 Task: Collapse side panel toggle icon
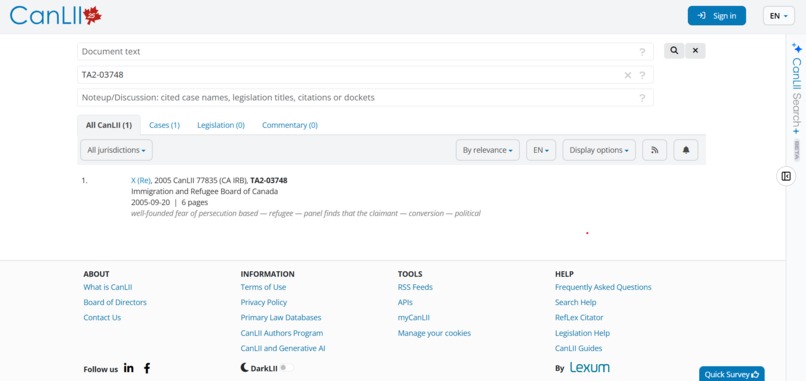click(786, 176)
